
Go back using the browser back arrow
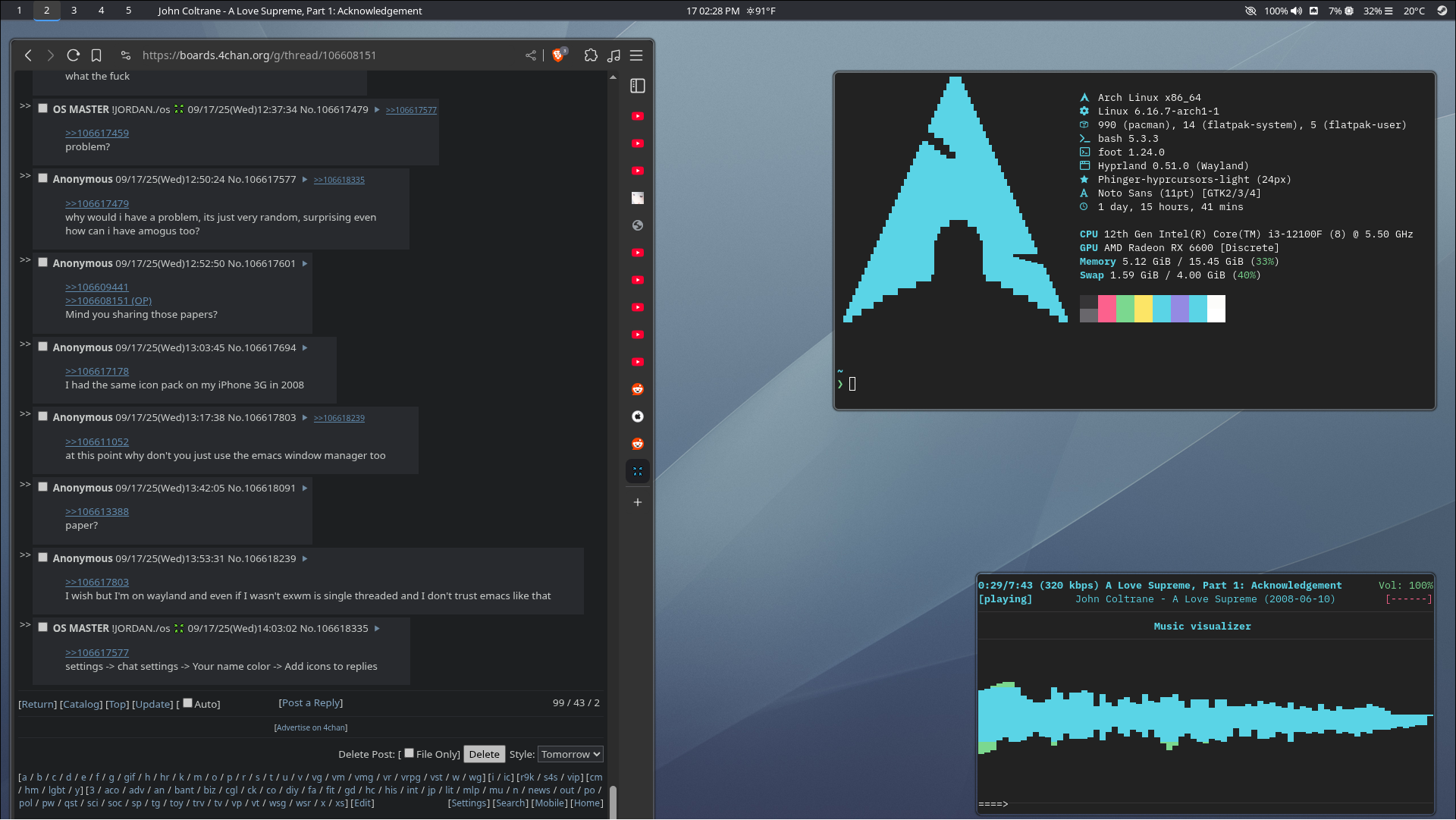28,55
